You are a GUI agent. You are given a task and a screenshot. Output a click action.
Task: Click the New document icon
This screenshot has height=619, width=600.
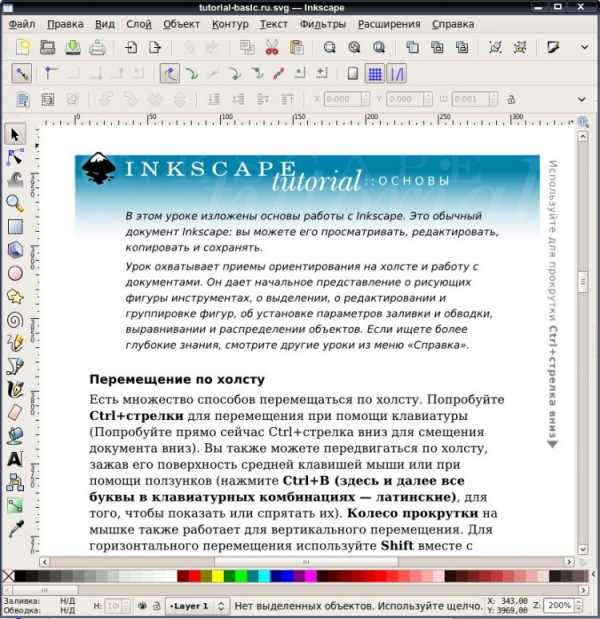[23, 47]
